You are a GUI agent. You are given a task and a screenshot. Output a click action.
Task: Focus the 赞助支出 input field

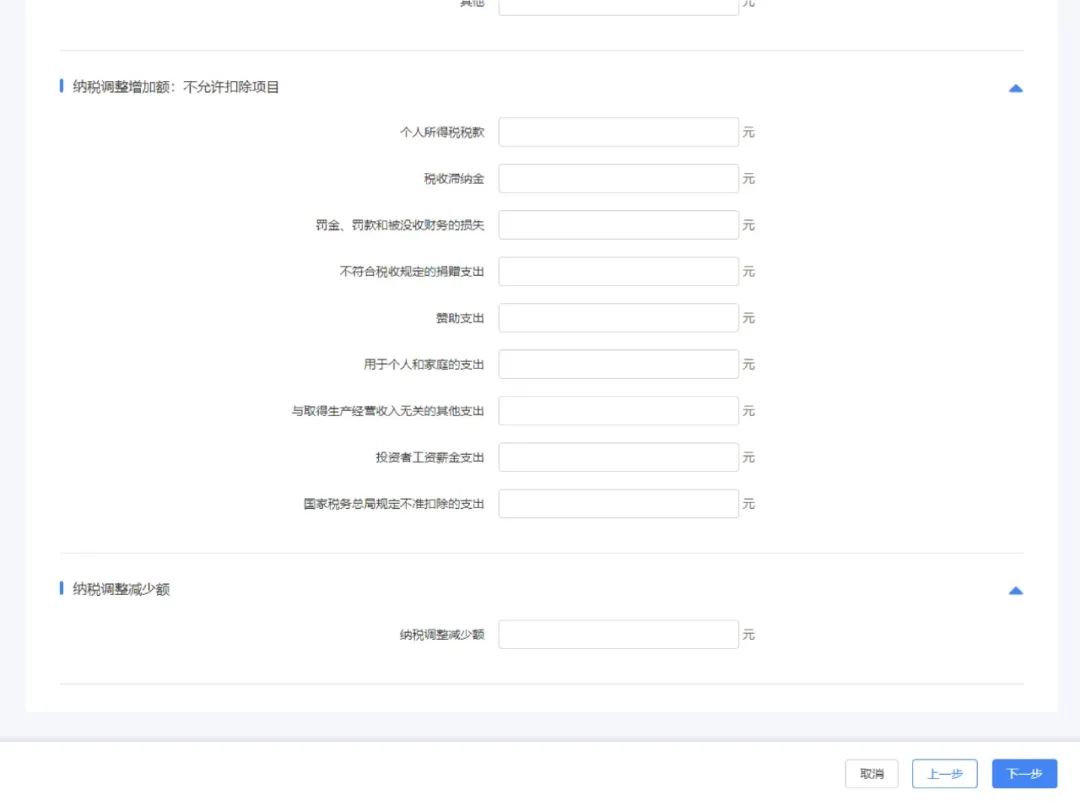click(x=618, y=318)
